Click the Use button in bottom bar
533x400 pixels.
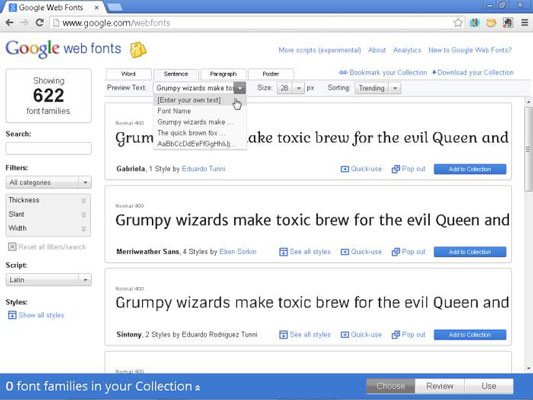click(x=488, y=386)
